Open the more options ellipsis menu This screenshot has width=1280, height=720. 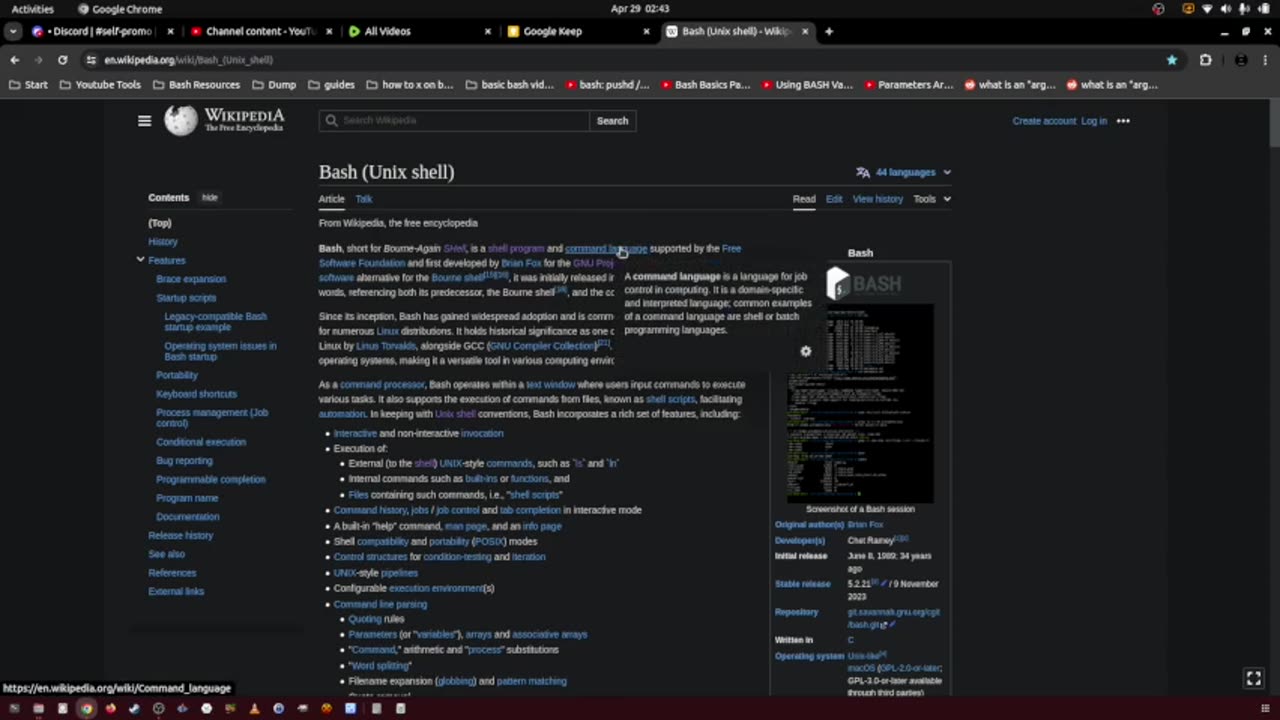coord(1123,121)
